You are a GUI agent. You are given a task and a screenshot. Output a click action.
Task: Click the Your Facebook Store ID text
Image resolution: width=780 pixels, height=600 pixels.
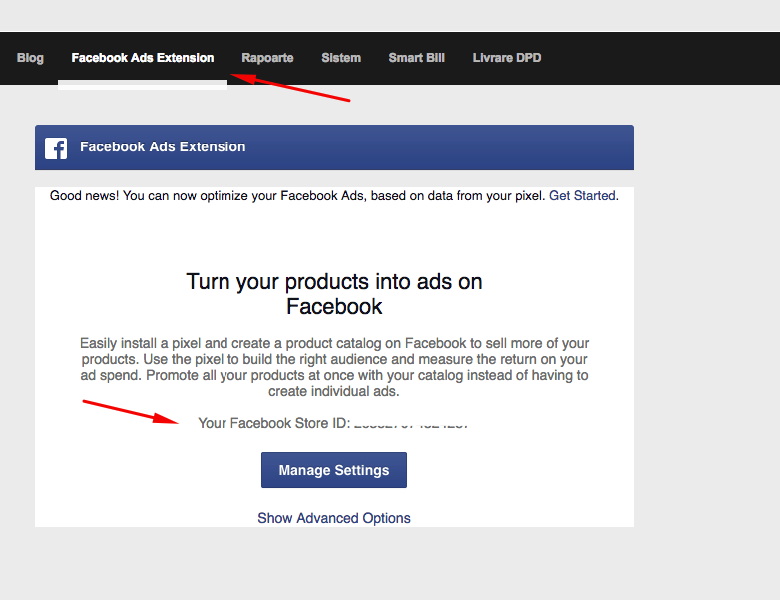(333, 423)
